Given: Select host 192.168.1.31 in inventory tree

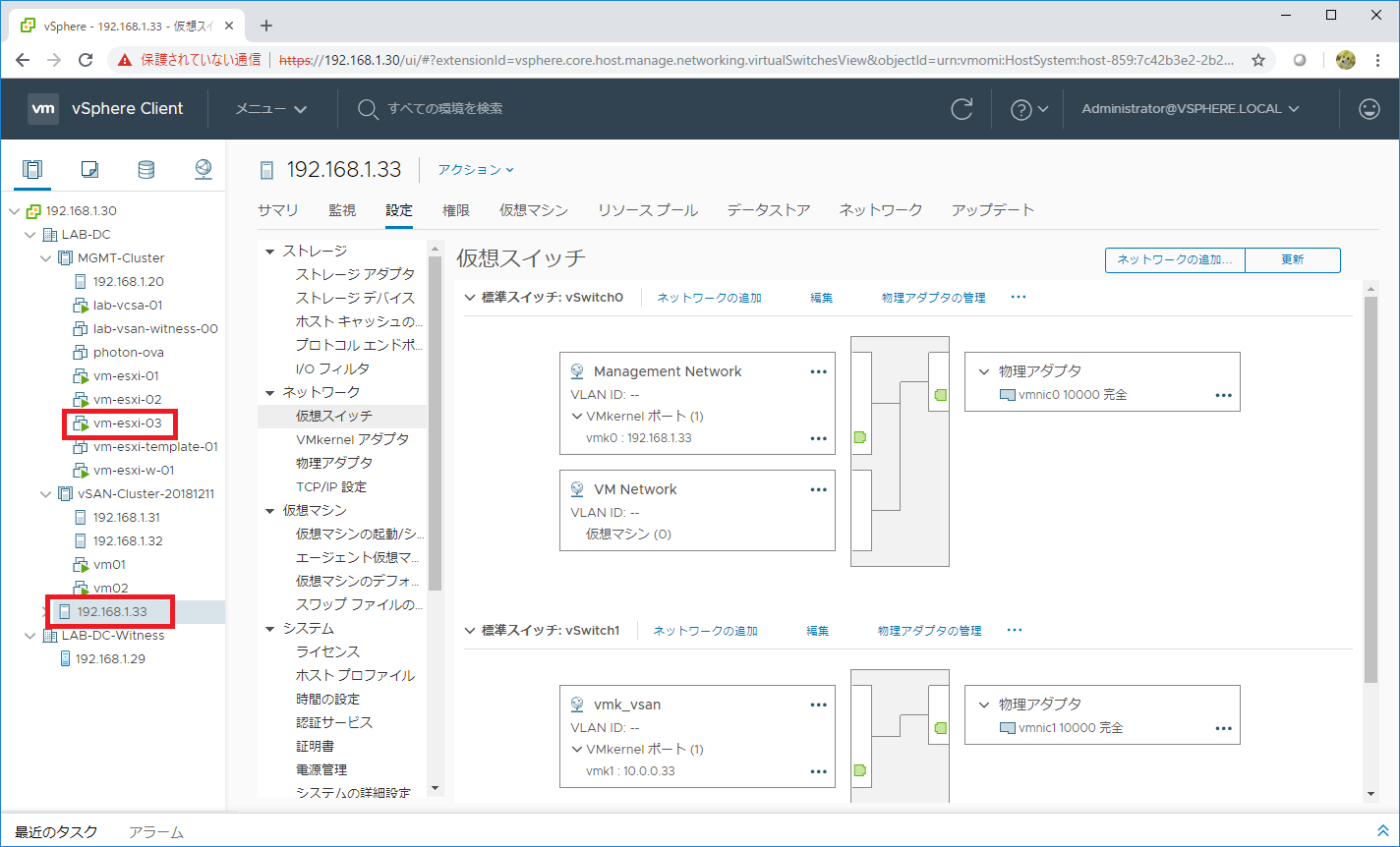Looking at the screenshot, I should pos(127,518).
